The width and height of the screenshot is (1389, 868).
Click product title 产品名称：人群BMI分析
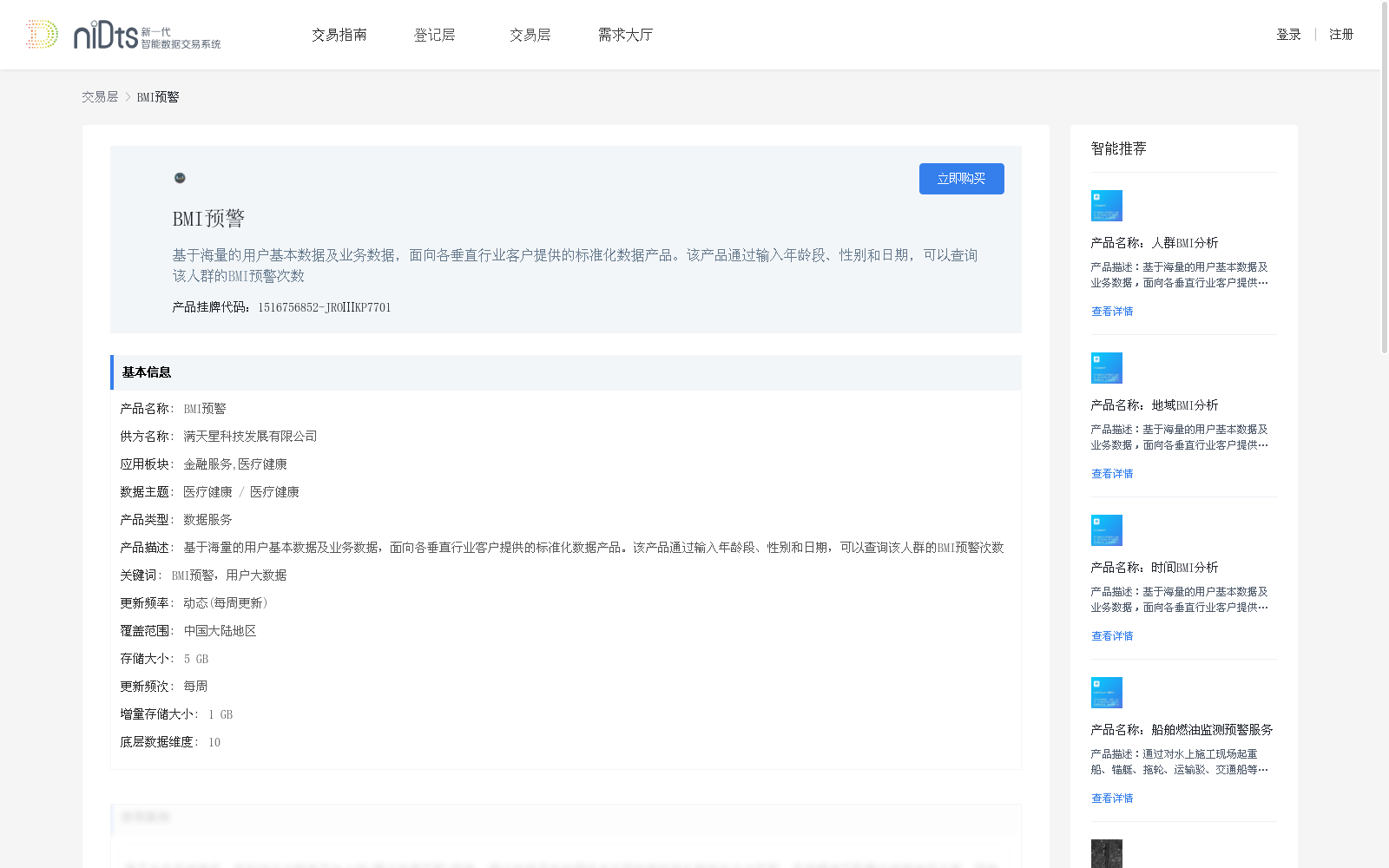pyautogui.click(x=1155, y=243)
